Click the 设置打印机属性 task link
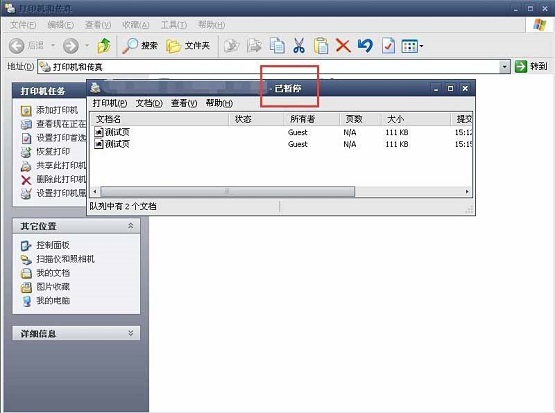The image size is (555, 413). [61, 193]
